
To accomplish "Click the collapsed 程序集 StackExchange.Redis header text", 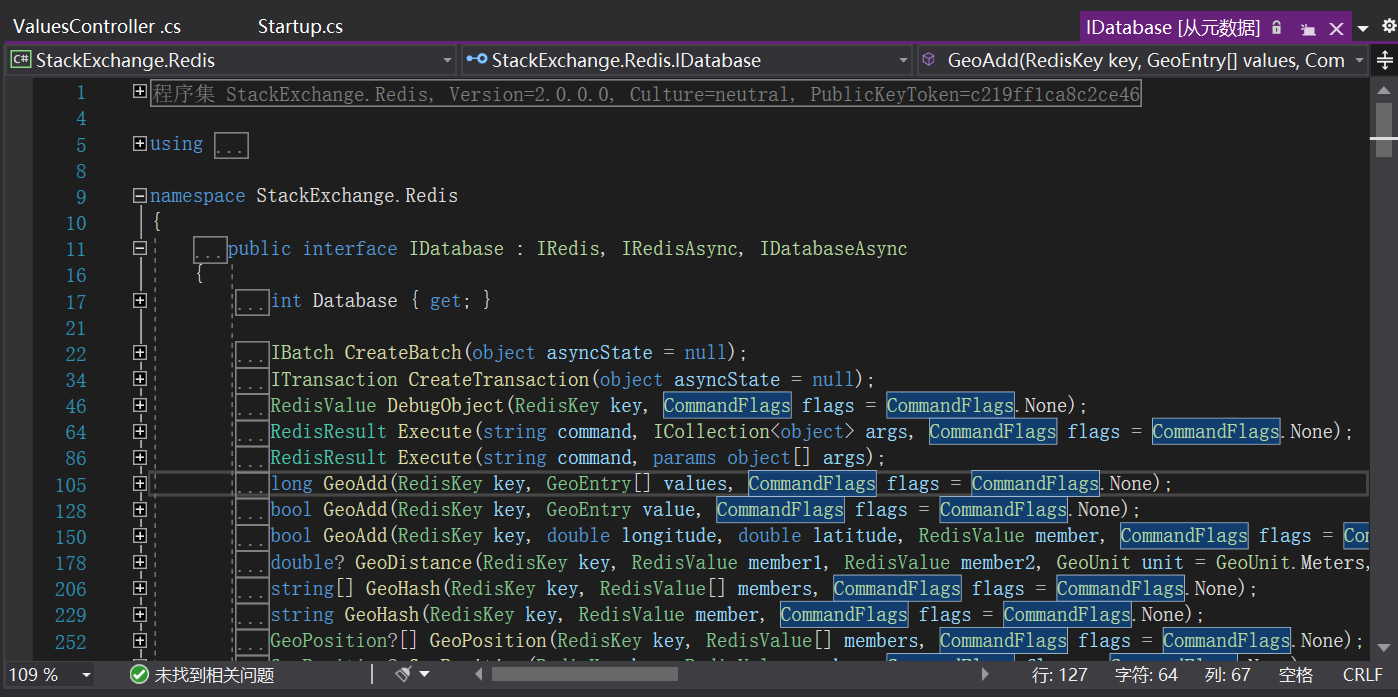I will point(645,94).
